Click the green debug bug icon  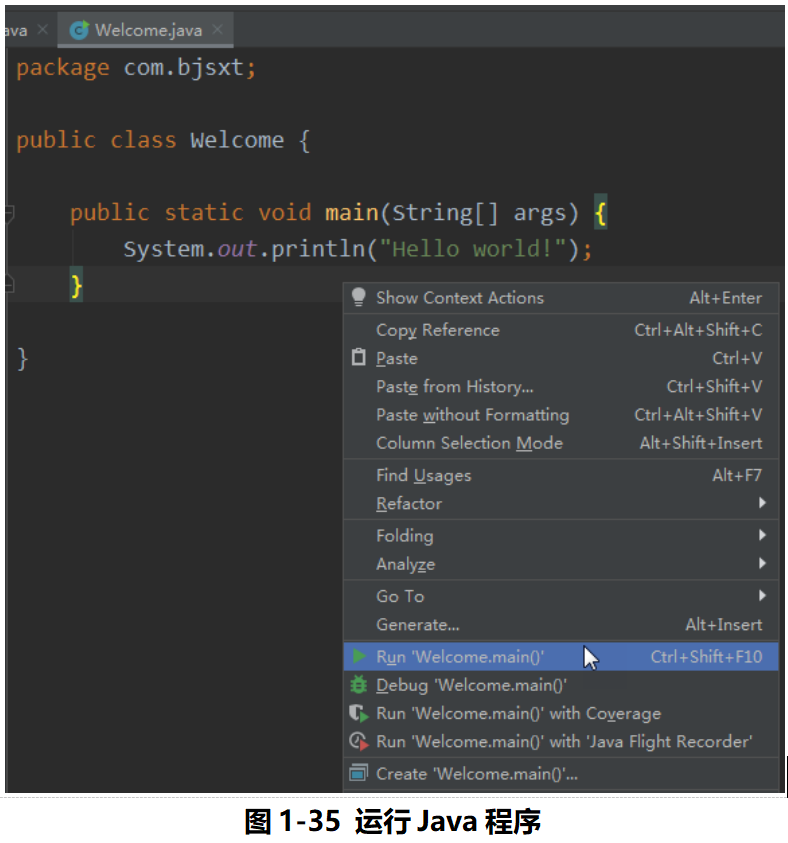click(x=359, y=684)
